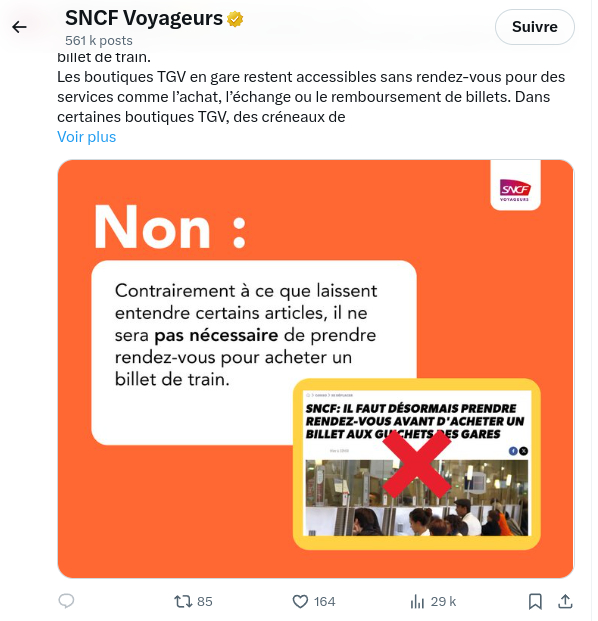Click the 85 reposts count
The width and height of the screenshot is (598, 621).
[x=205, y=602]
